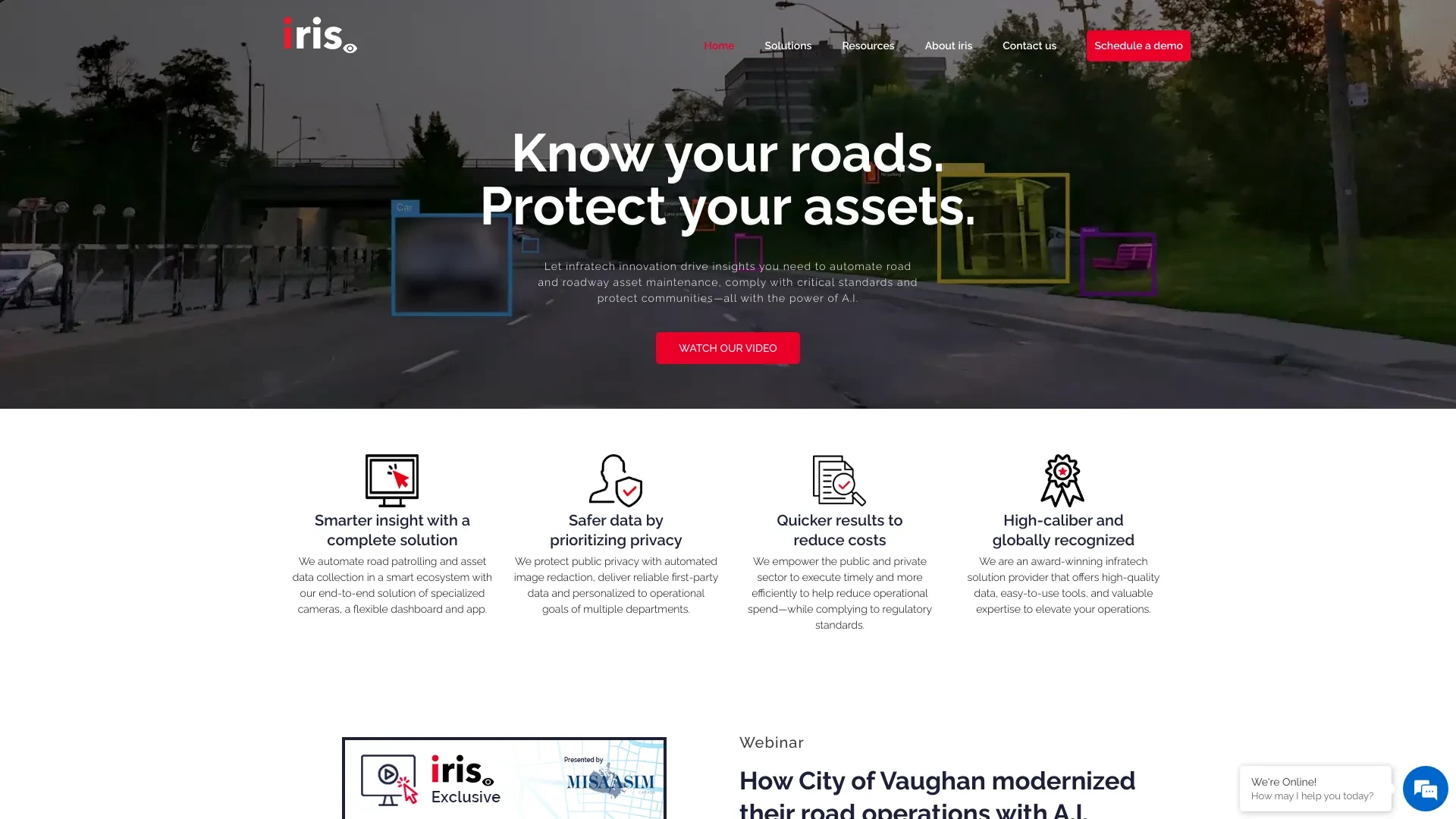Click the Schedule a demo button
Image resolution: width=1456 pixels, height=819 pixels.
1138,45
